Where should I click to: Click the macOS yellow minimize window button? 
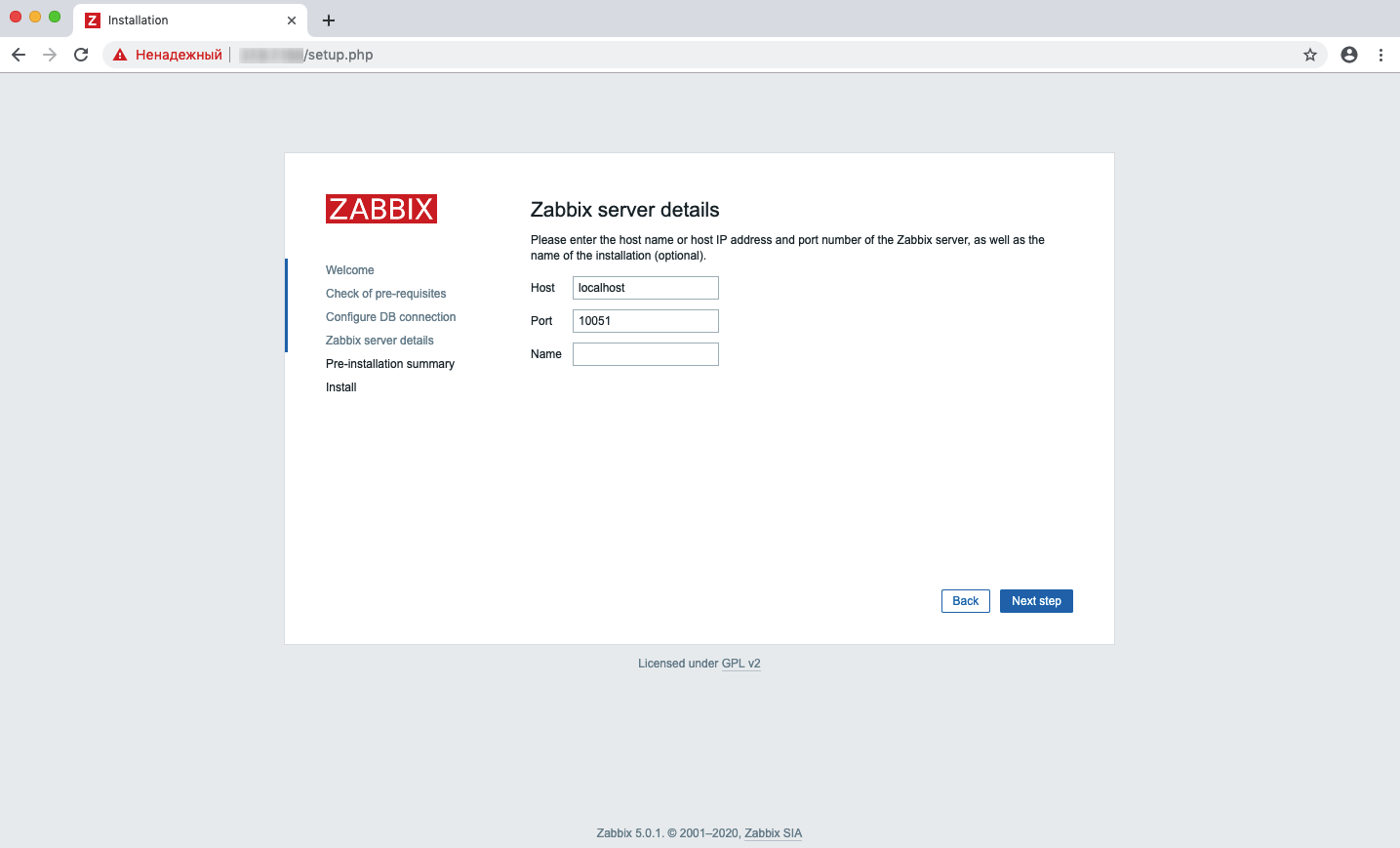point(35,17)
